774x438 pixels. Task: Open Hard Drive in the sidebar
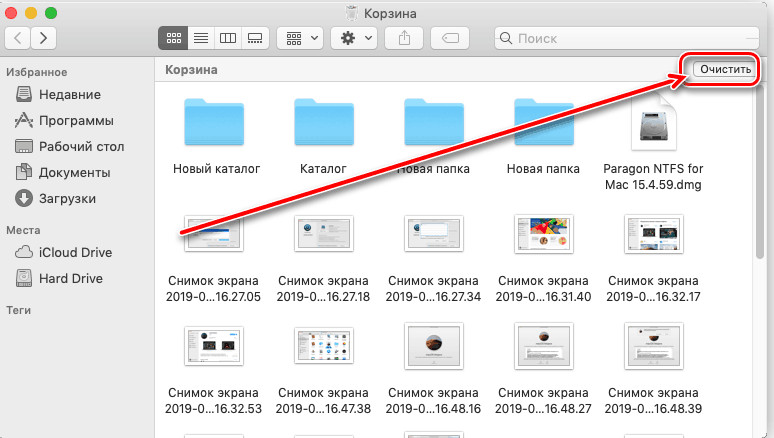59,279
